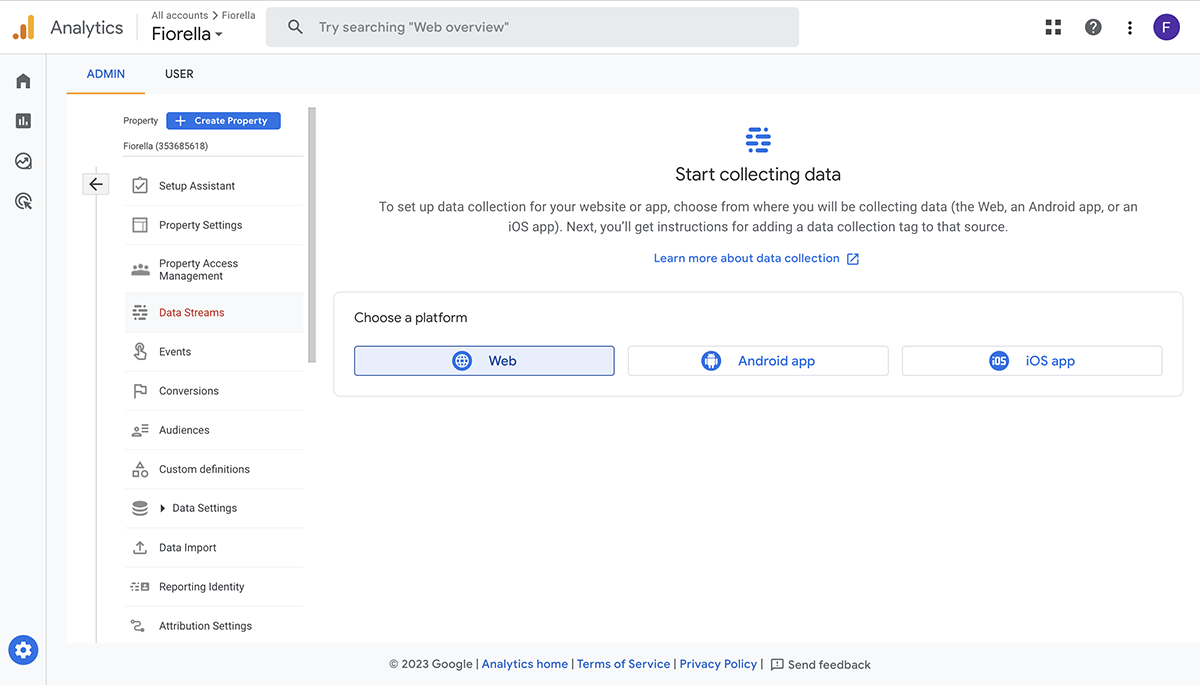Image resolution: width=1200 pixels, height=685 pixels.
Task: Open the Explore icon
Action: [x=23, y=160]
